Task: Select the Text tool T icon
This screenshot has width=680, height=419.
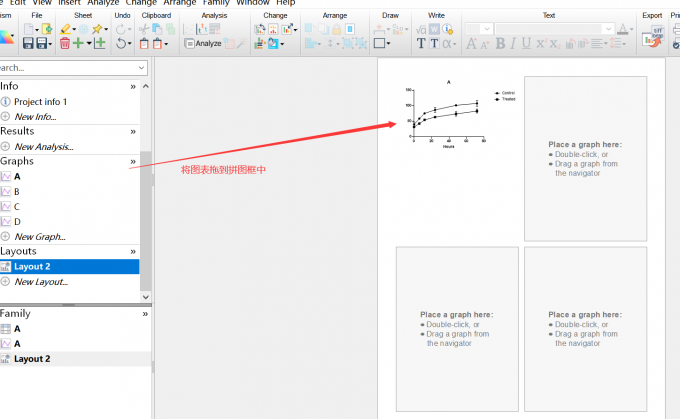Action: tap(421, 44)
